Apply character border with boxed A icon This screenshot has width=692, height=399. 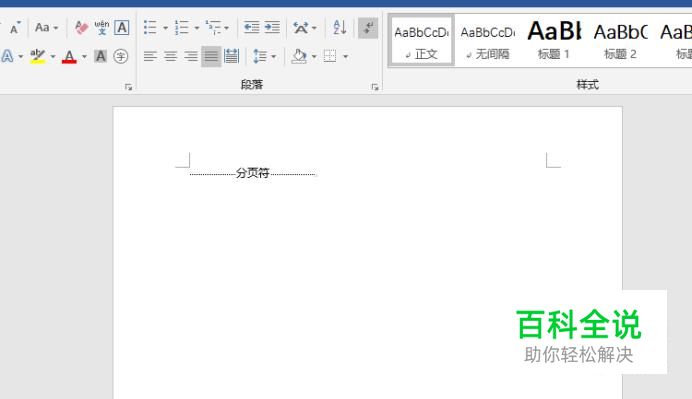pos(122,28)
